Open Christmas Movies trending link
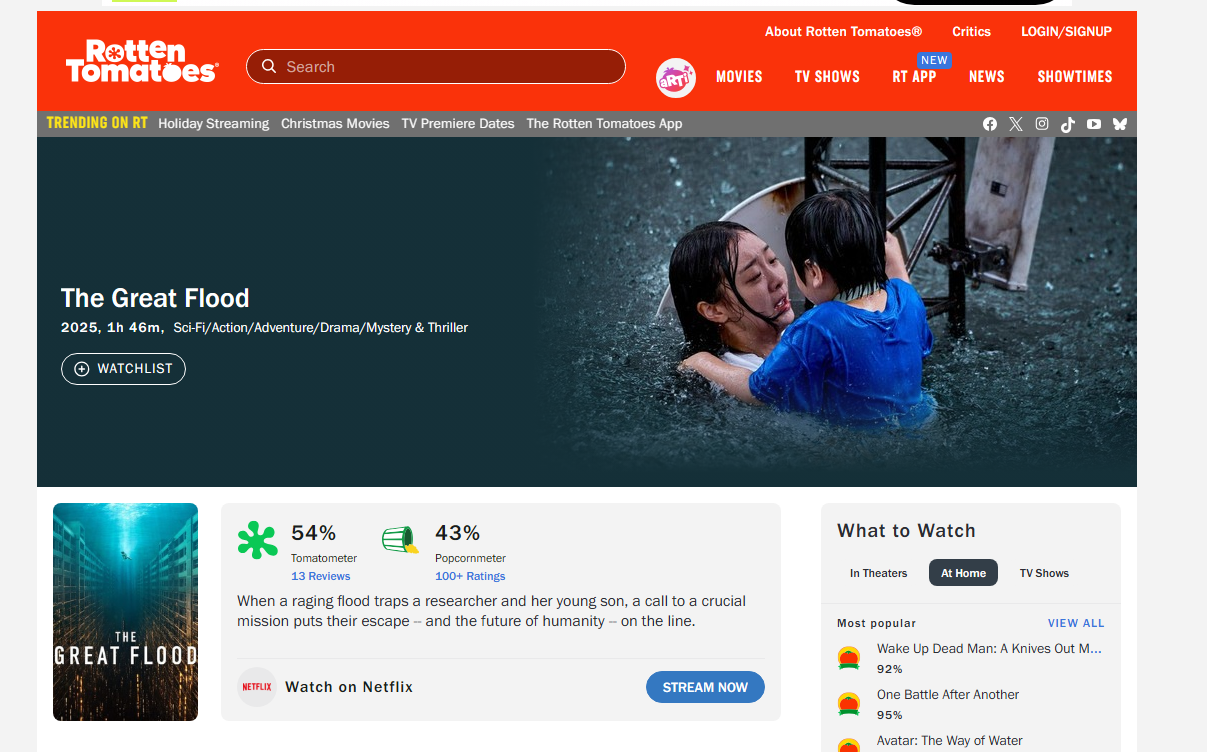The width and height of the screenshot is (1207, 752). click(335, 124)
